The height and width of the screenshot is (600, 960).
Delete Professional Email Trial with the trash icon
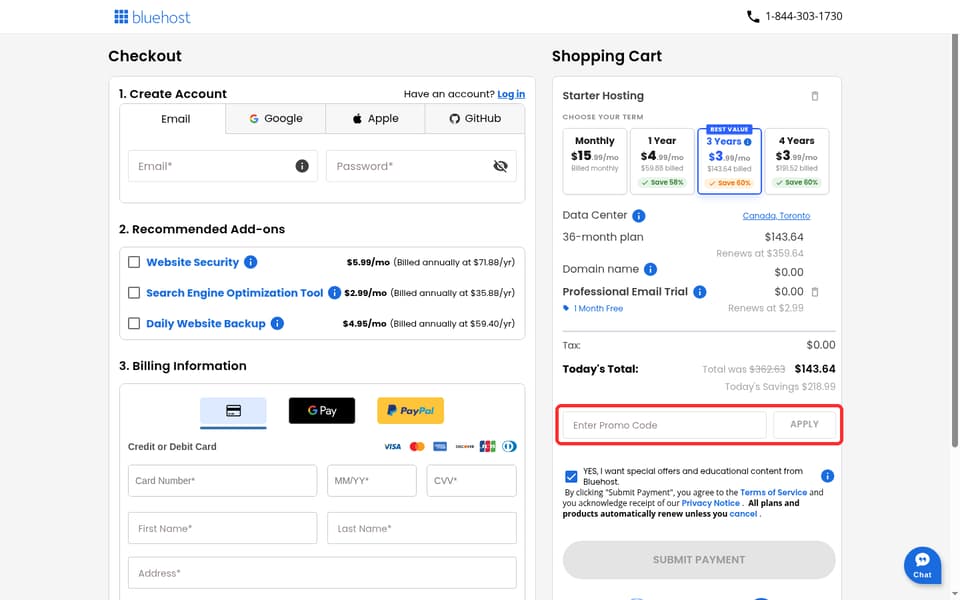tap(815, 292)
